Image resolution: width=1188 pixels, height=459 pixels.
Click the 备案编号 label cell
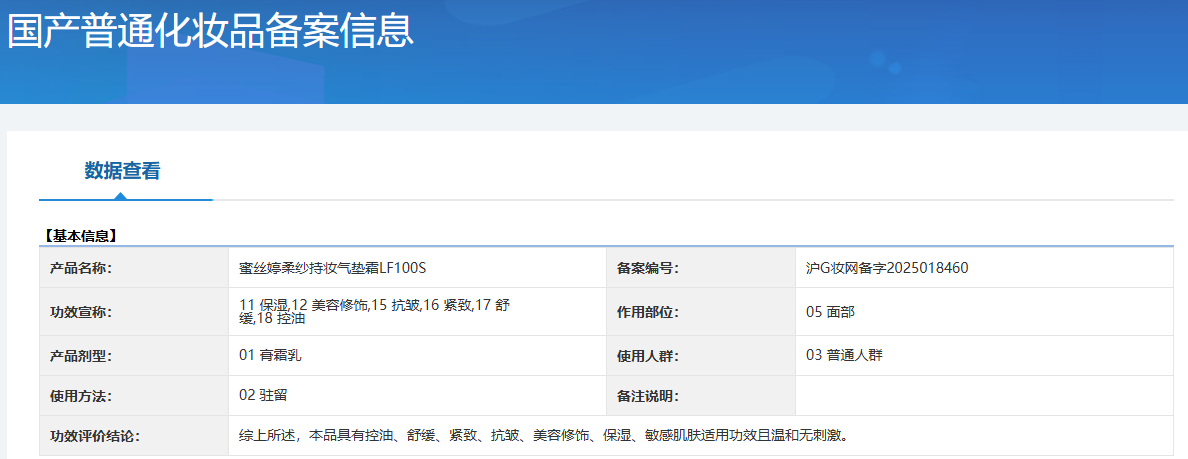[701, 268]
